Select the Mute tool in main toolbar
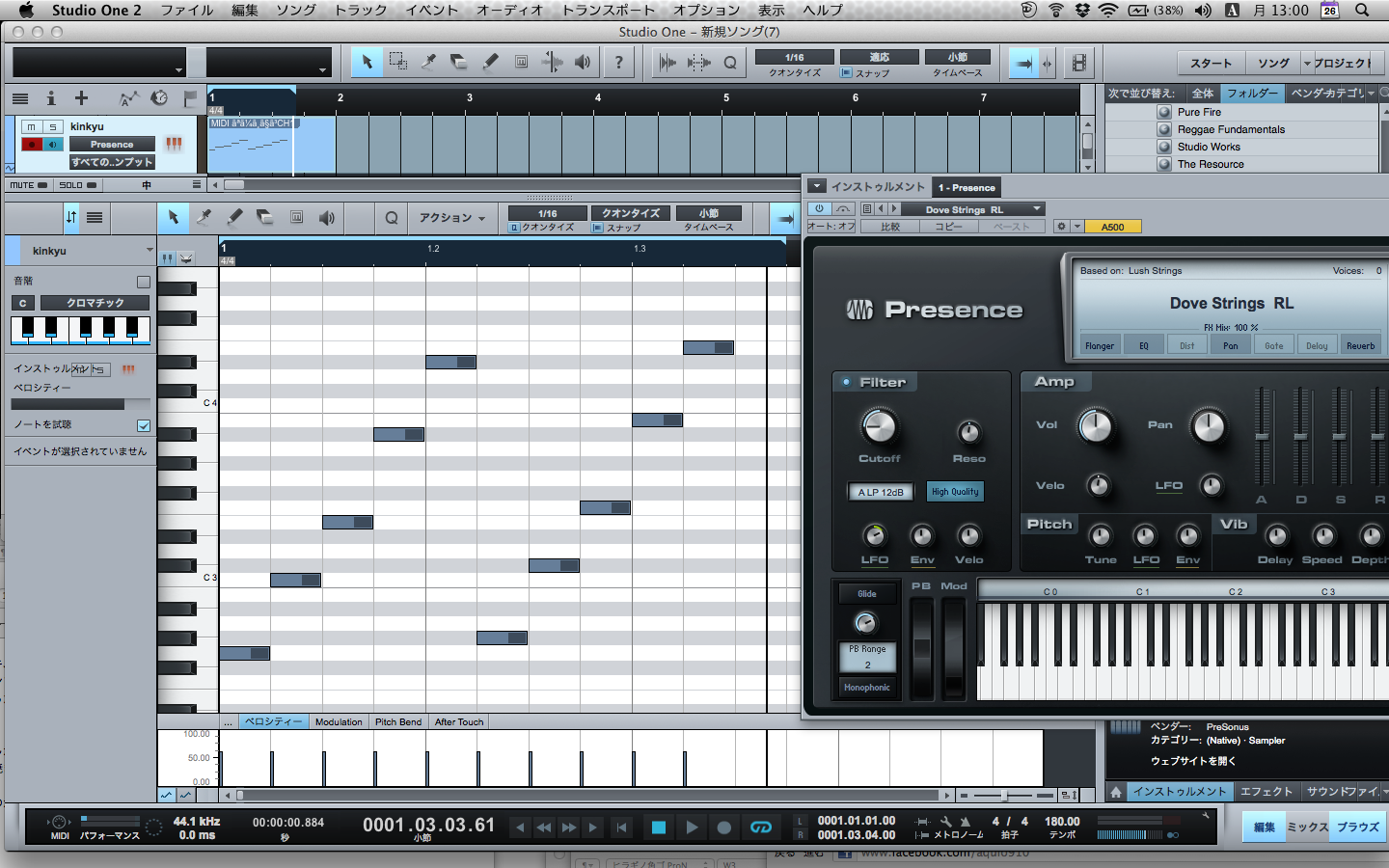Viewport: 1389px width, 868px height. [x=521, y=63]
